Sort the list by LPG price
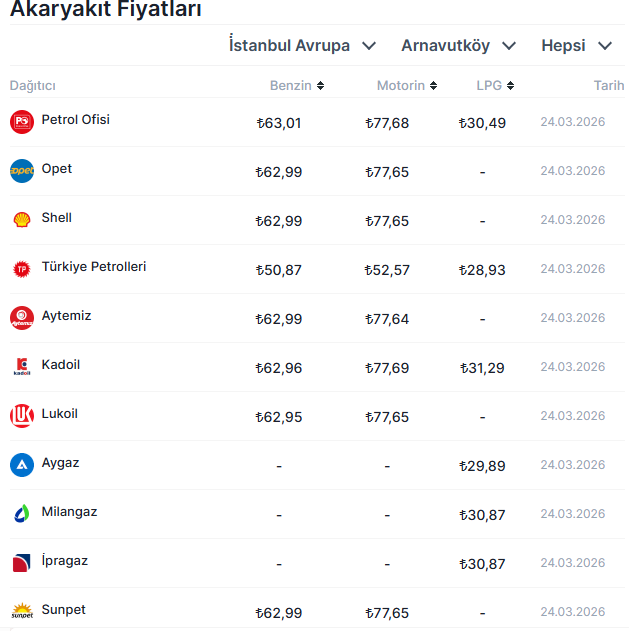The height and width of the screenshot is (631, 629). (x=495, y=86)
